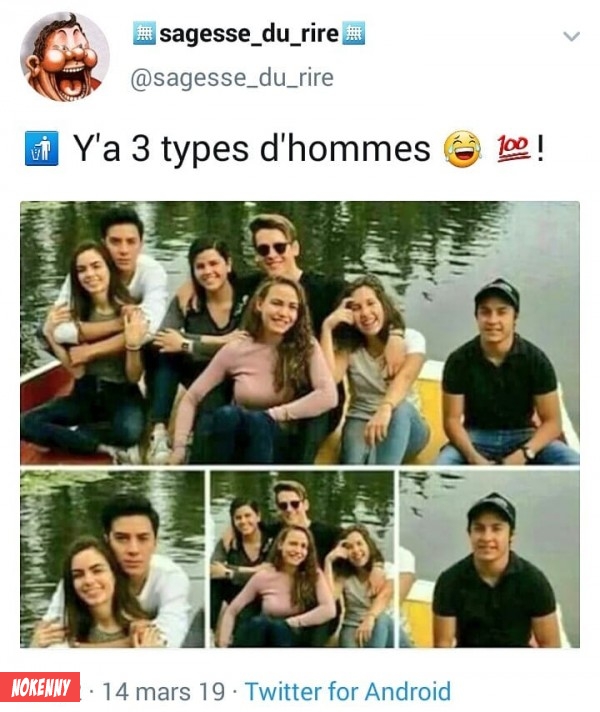The image size is (600, 712).
Task: Open the bottom-middle photo of man with three women
Action: click(x=302, y=559)
